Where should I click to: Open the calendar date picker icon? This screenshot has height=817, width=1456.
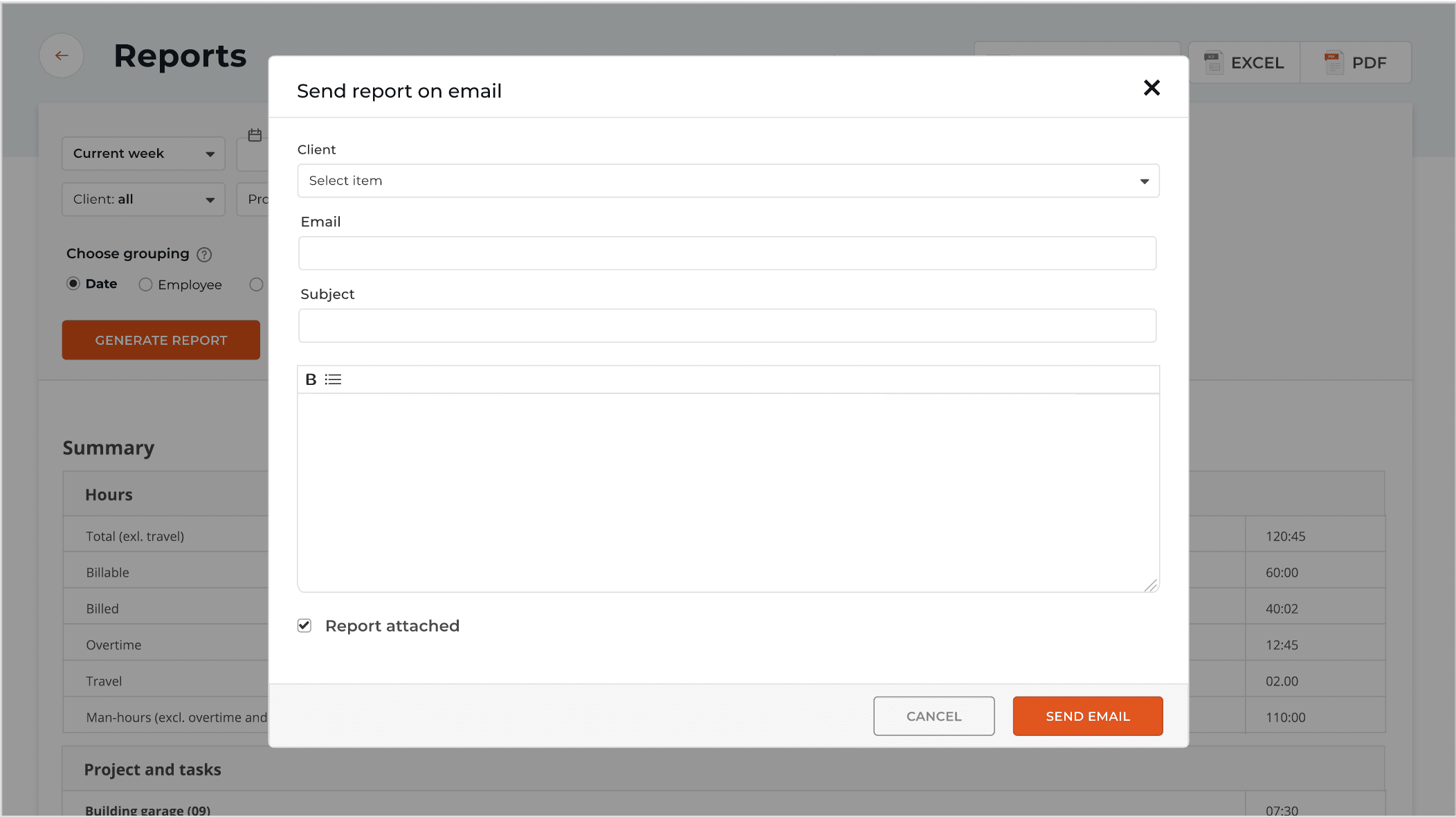(x=255, y=134)
